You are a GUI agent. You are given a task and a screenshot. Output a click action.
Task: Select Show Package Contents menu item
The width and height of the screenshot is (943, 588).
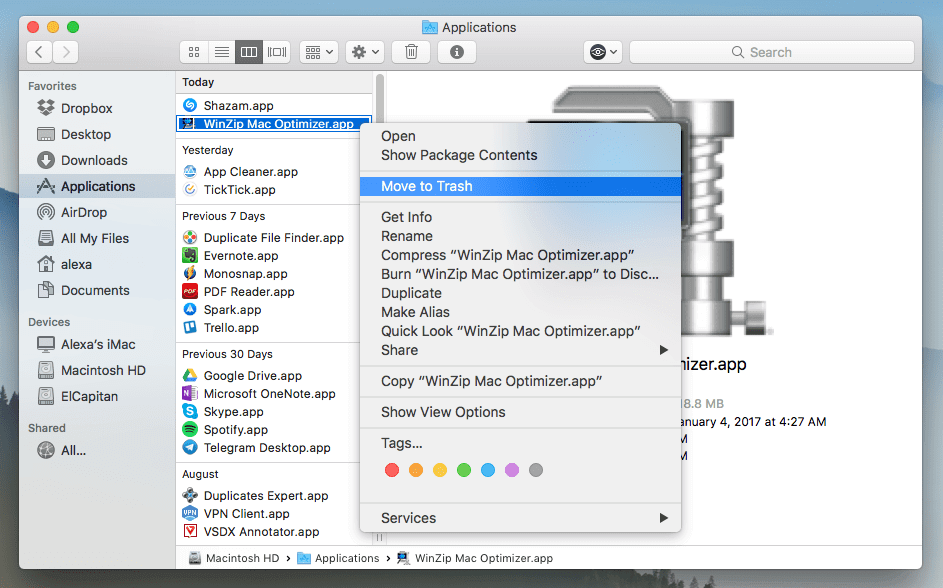[x=459, y=155]
